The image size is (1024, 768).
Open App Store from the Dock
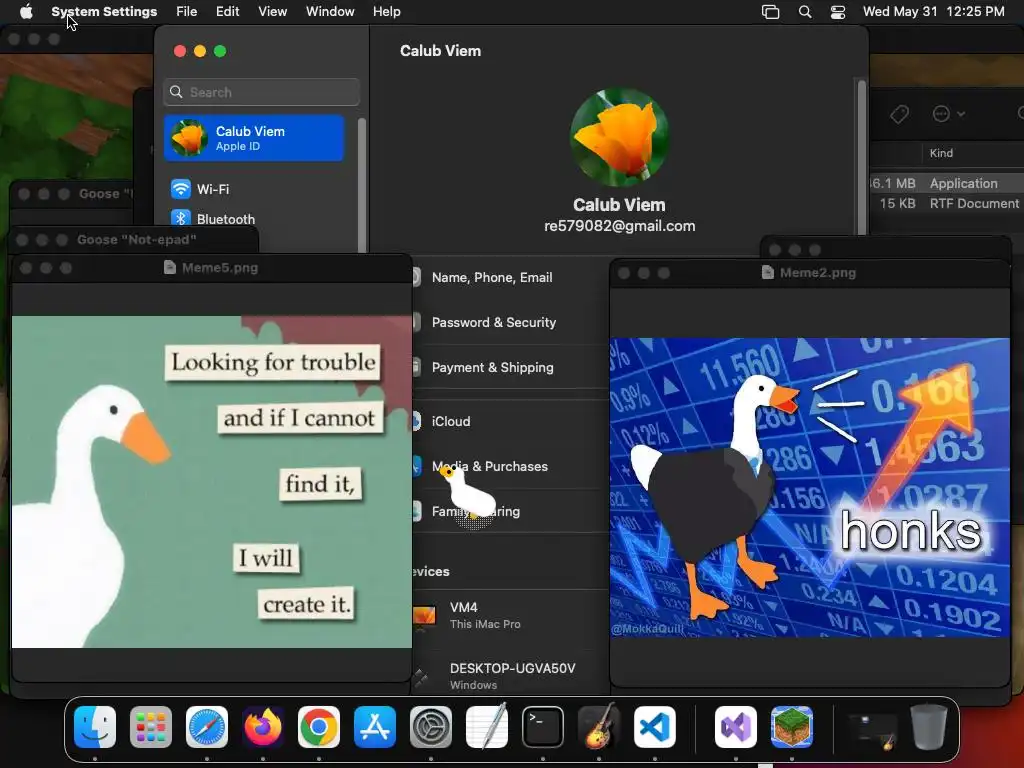(375, 727)
